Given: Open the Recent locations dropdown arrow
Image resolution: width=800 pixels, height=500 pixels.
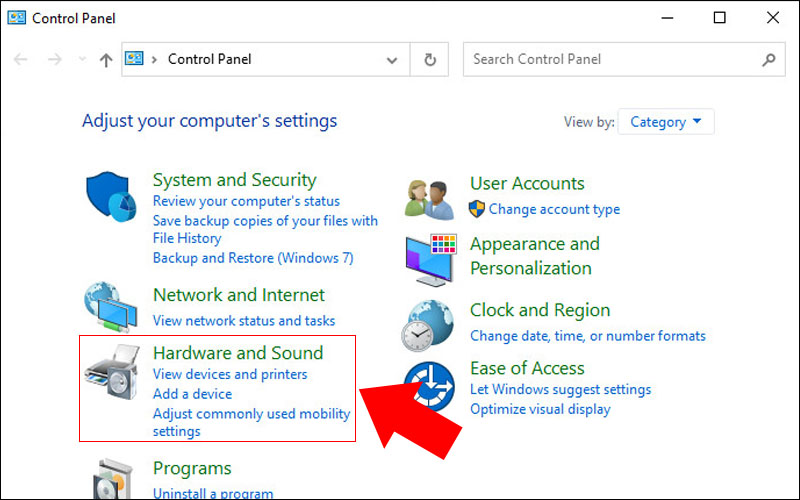Looking at the screenshot, I should click(x=82, y=59).
